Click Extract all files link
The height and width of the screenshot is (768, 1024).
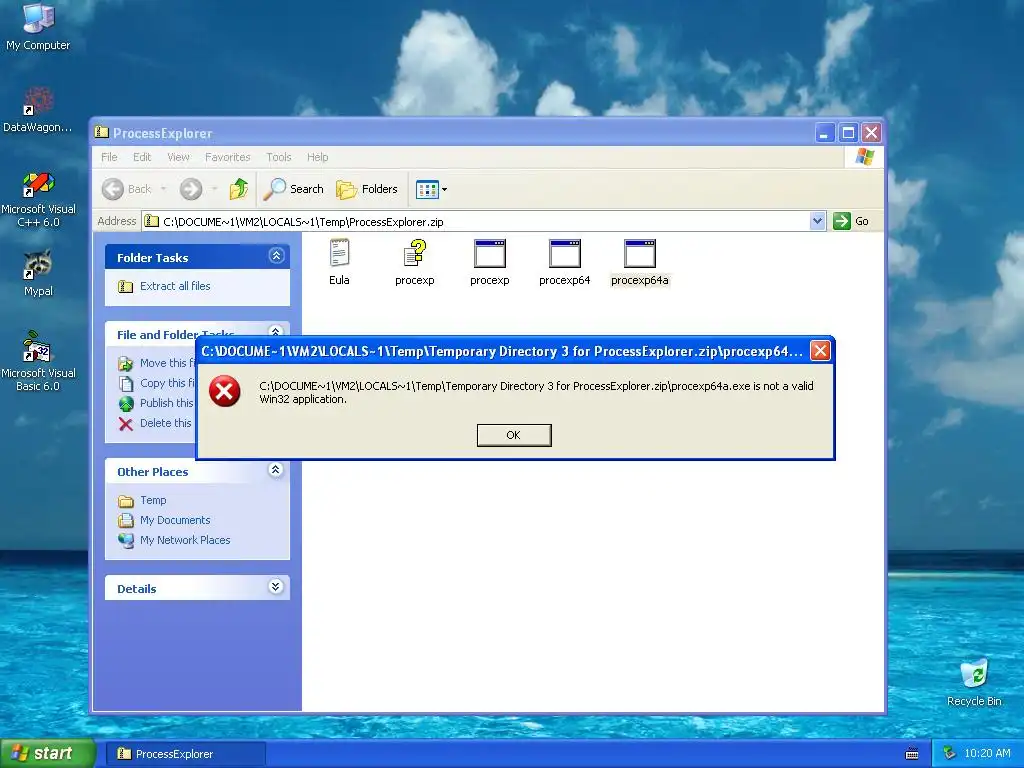point(174,286)
